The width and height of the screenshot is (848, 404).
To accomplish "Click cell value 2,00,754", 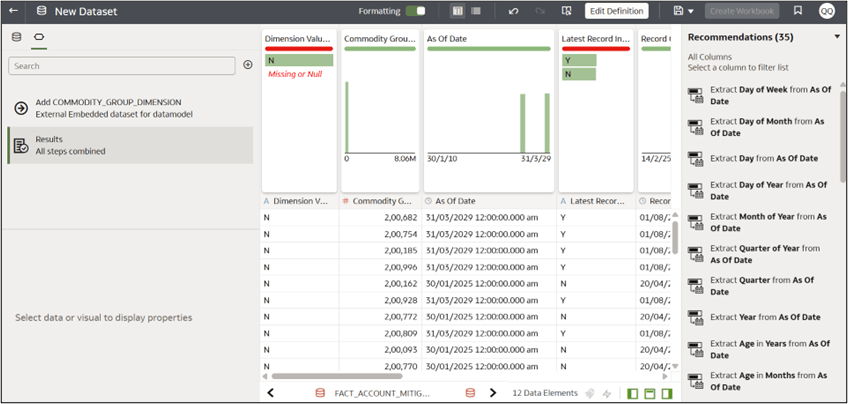I will pyautogui.click(x=400, y=234).
